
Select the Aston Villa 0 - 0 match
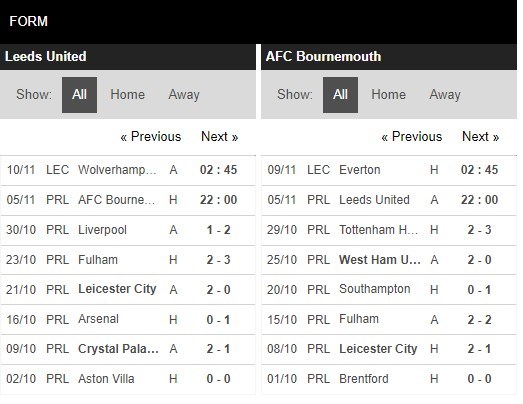tap(128, 379)
